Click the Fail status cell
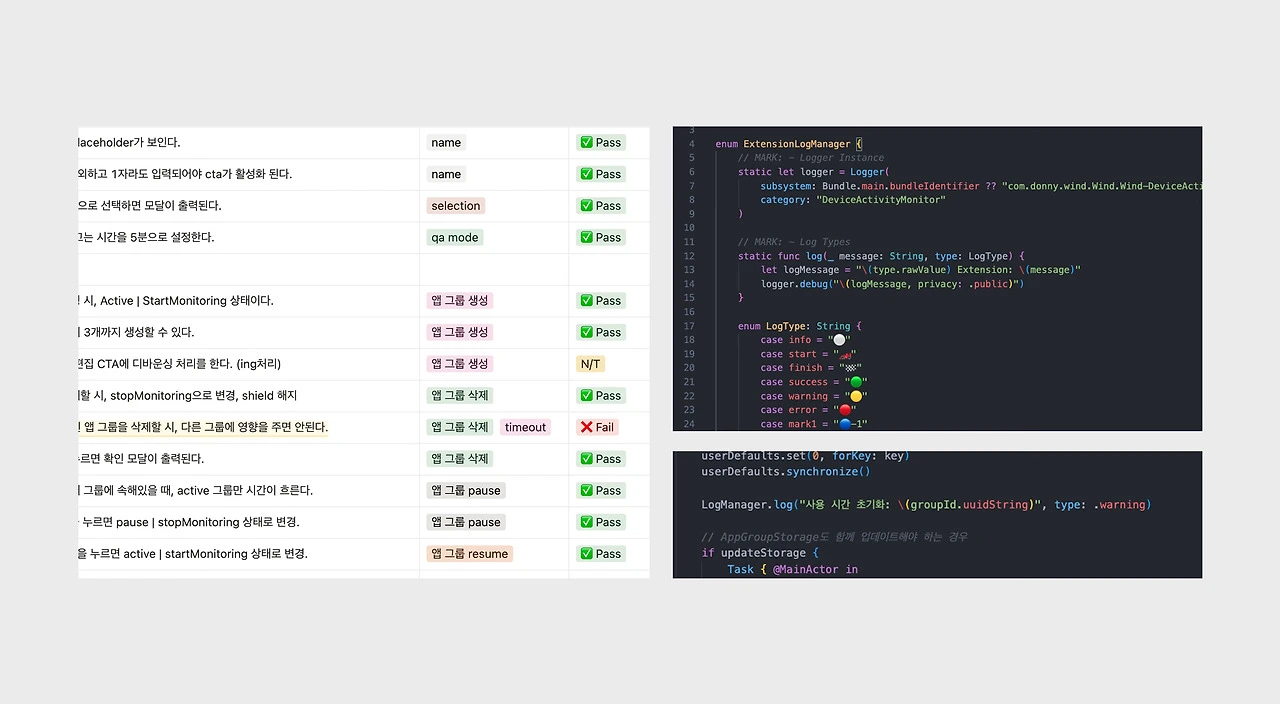This screenshot has width=1280, height=704. (597, 427)
